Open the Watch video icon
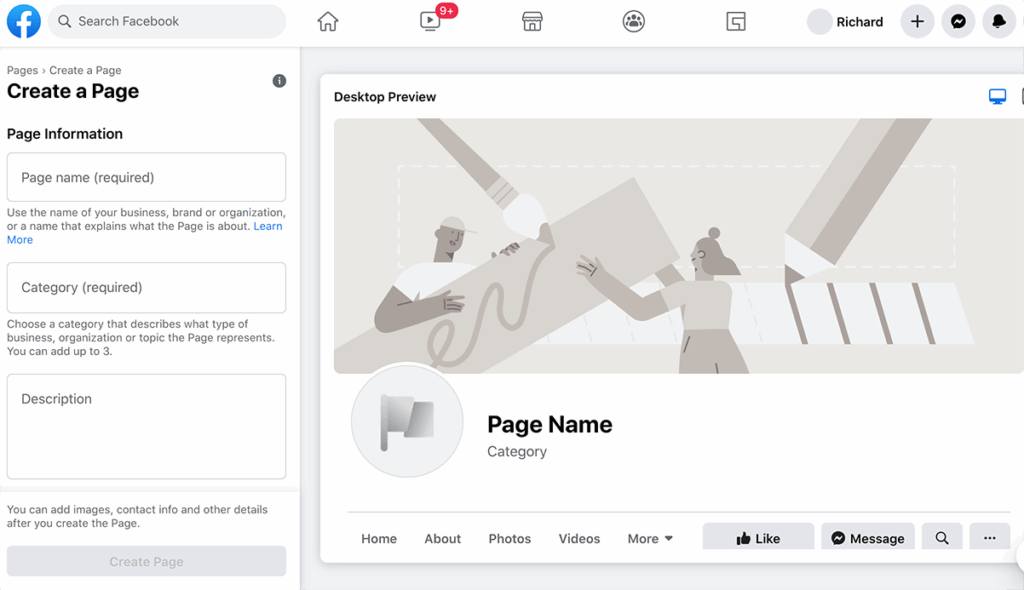 point(431,21)
